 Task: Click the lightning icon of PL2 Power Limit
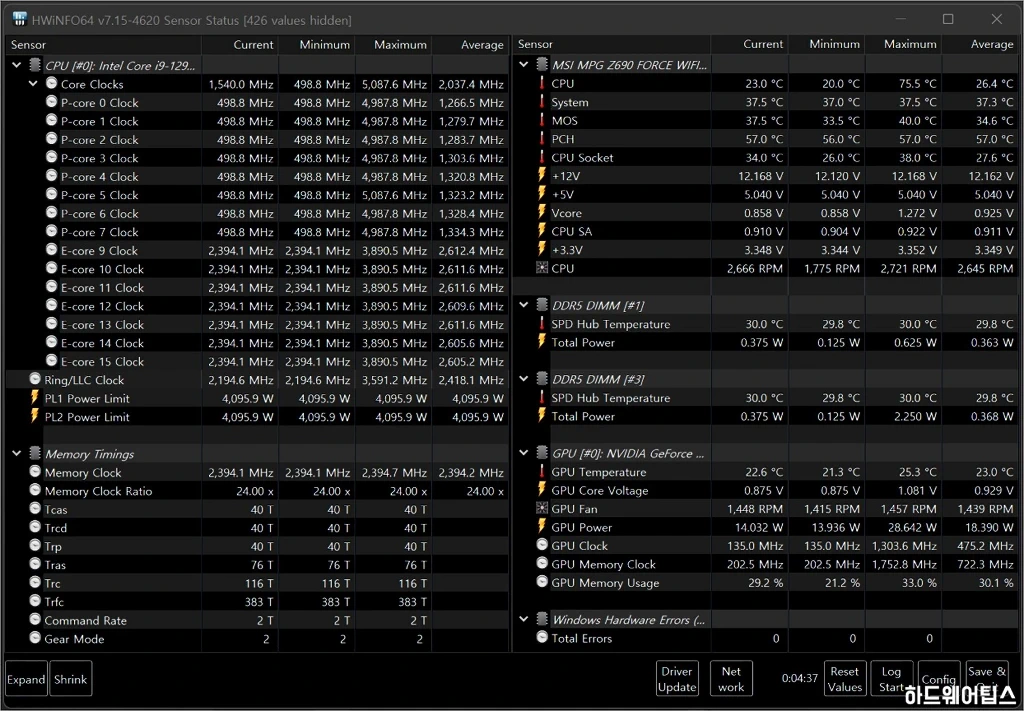(x=35, y=416)
